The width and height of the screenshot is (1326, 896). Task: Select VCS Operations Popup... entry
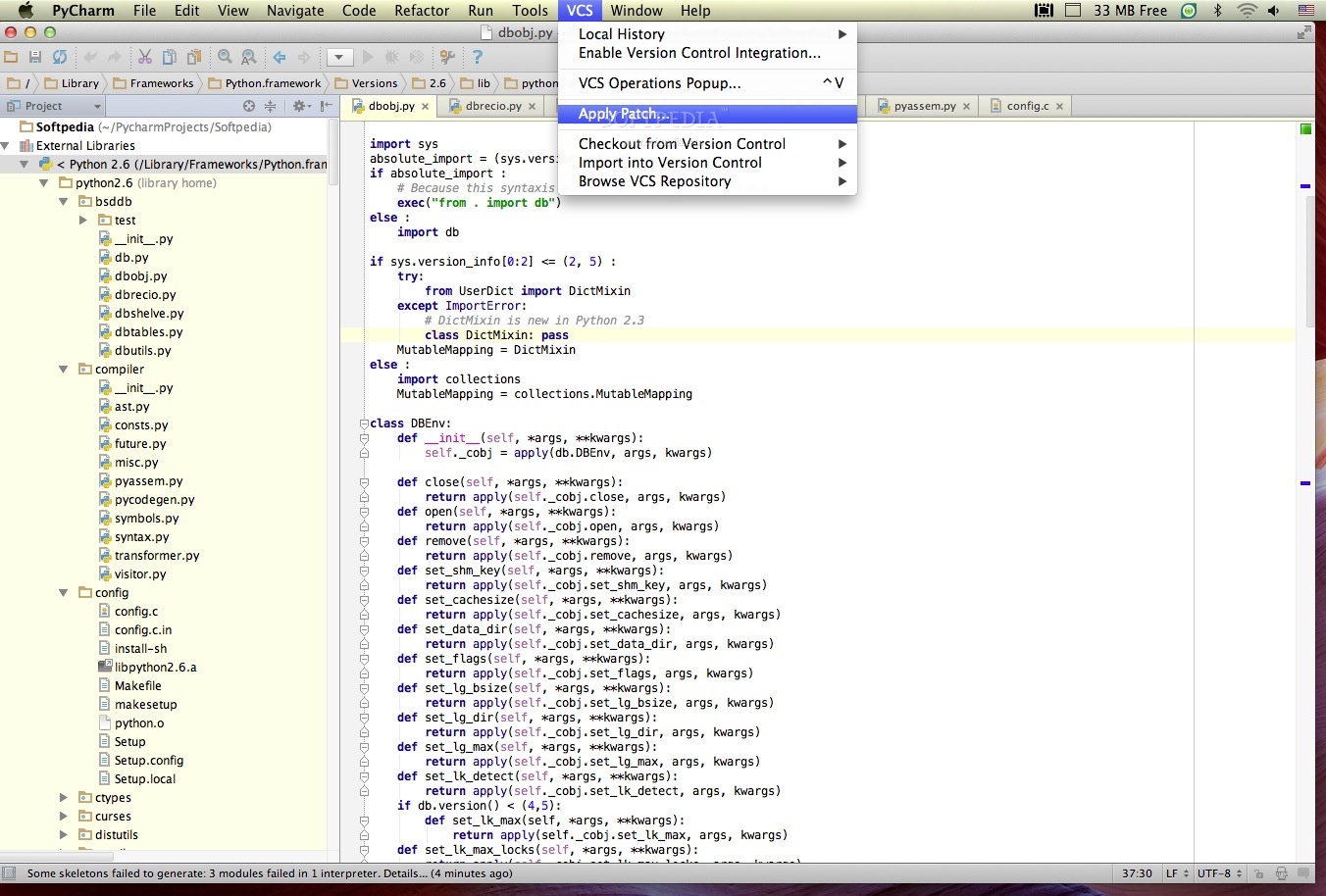tap(707, 83)
